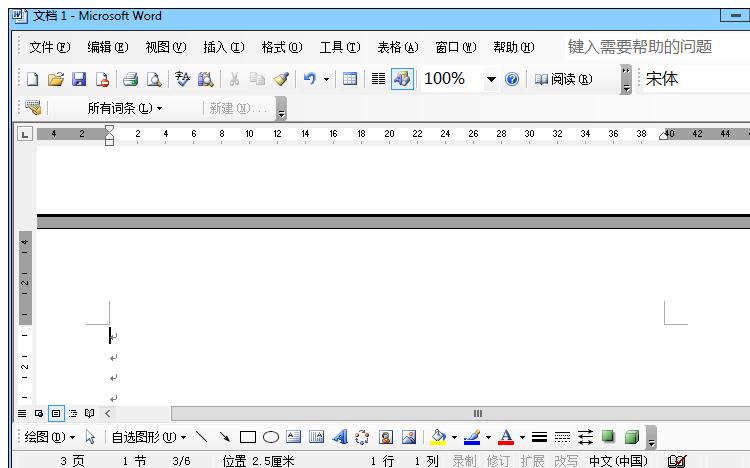Select the Line drawing tool
The image size is (750, 468).
point(201,437)
